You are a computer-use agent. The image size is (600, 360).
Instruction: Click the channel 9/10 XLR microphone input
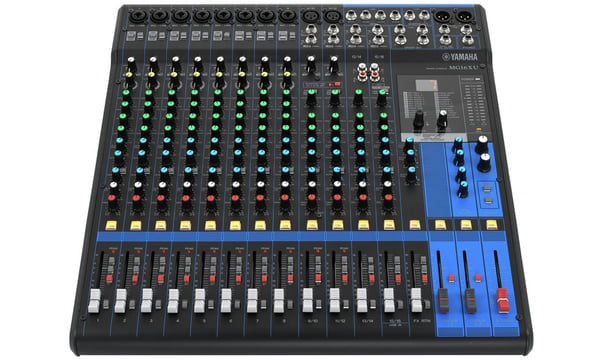(x=310, y=16)
